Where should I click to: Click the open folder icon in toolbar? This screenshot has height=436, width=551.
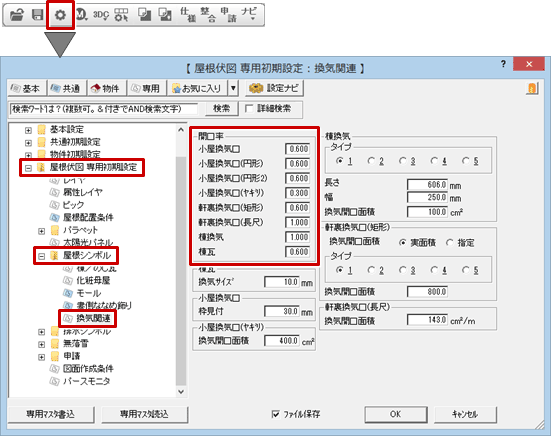(17, 15)
